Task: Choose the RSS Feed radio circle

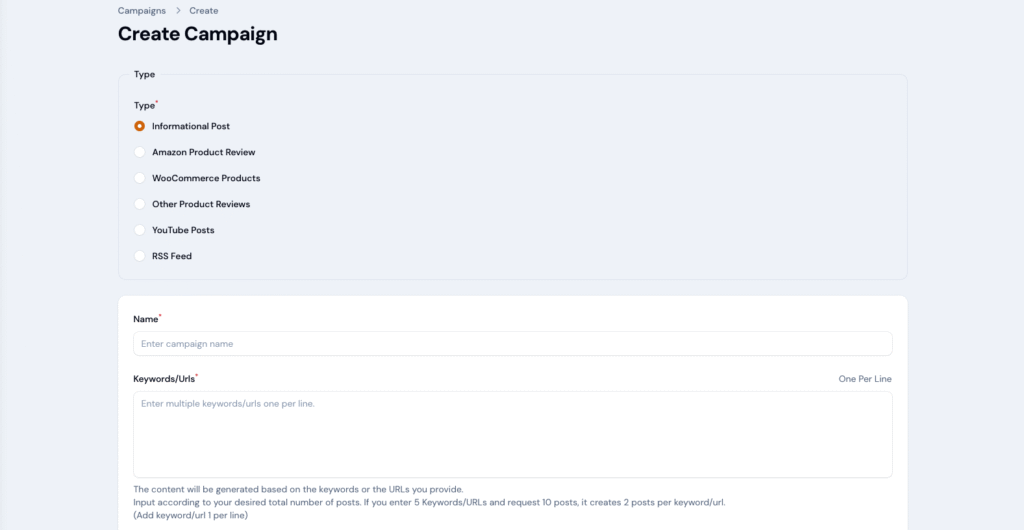Action: (x=139, y=257)
